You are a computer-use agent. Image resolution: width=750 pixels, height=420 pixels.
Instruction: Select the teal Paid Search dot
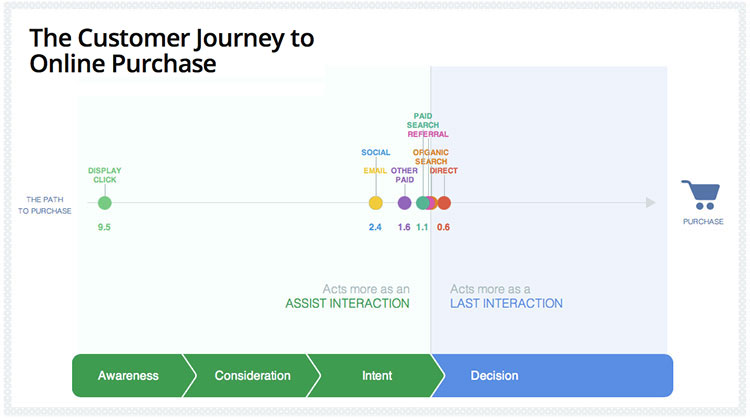[422, 203]
